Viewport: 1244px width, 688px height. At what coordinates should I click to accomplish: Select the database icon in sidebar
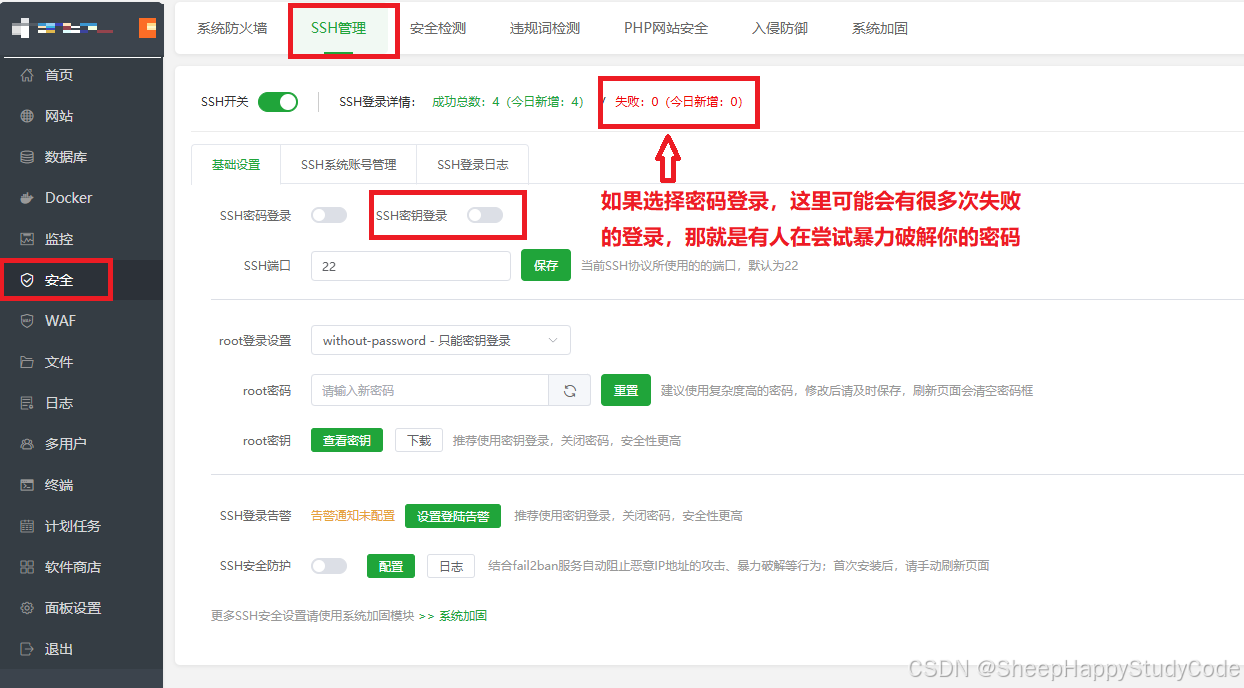point(27,157)
